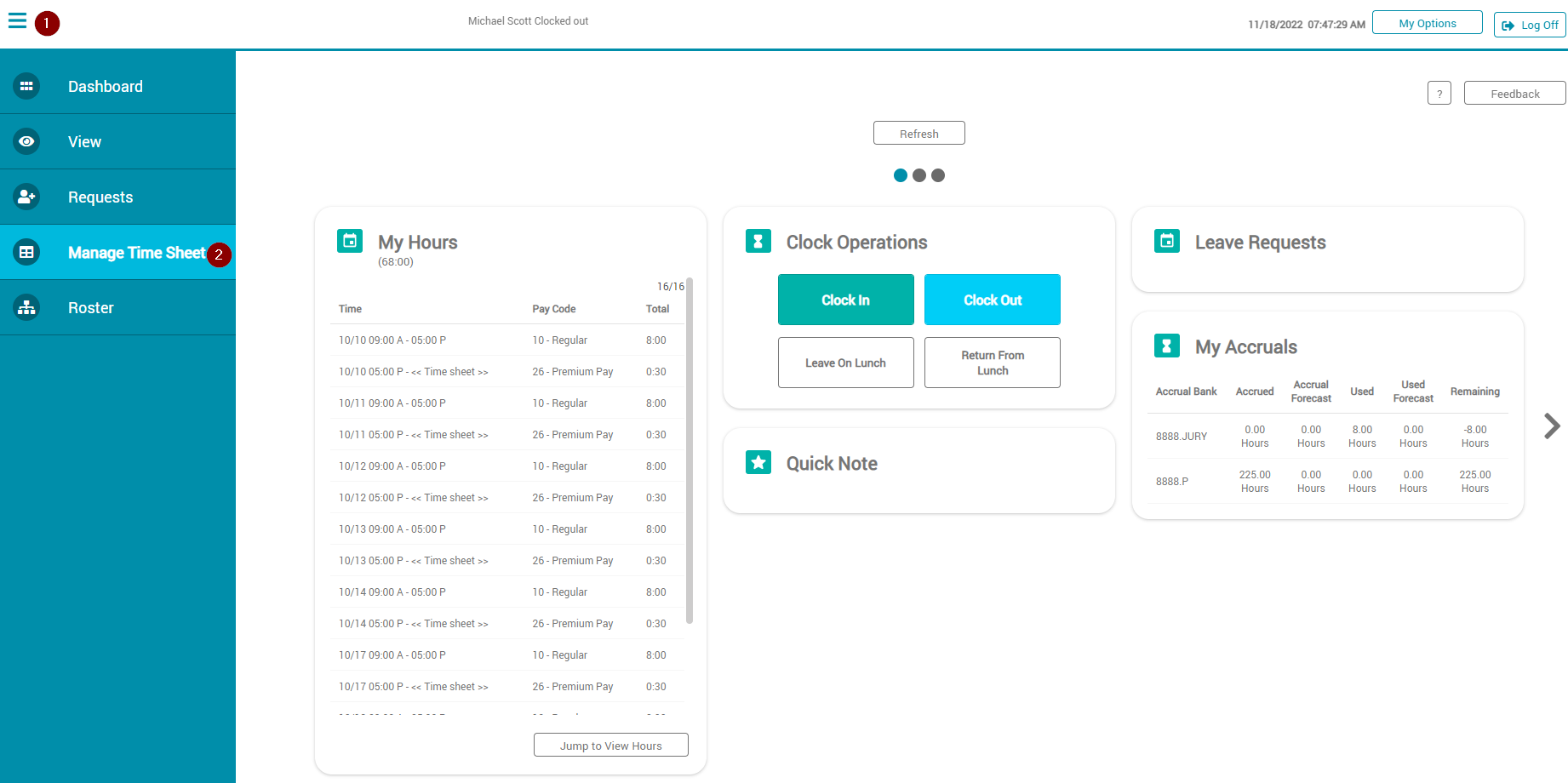Click row 10/12 09:00 A - 05:00 P
This screenshot has width=1568, height=783.
tap(507, 466)
